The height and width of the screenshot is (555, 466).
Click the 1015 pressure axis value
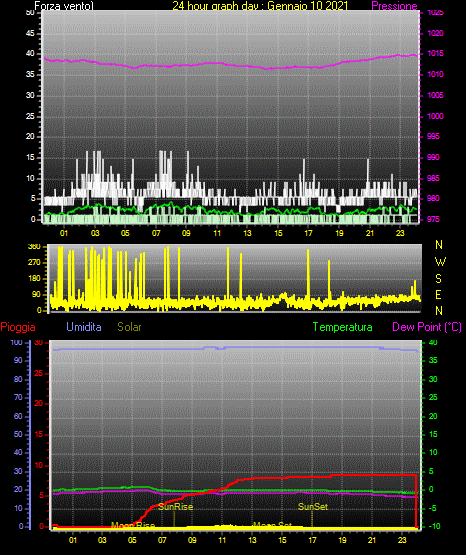(x=435, y=53)
